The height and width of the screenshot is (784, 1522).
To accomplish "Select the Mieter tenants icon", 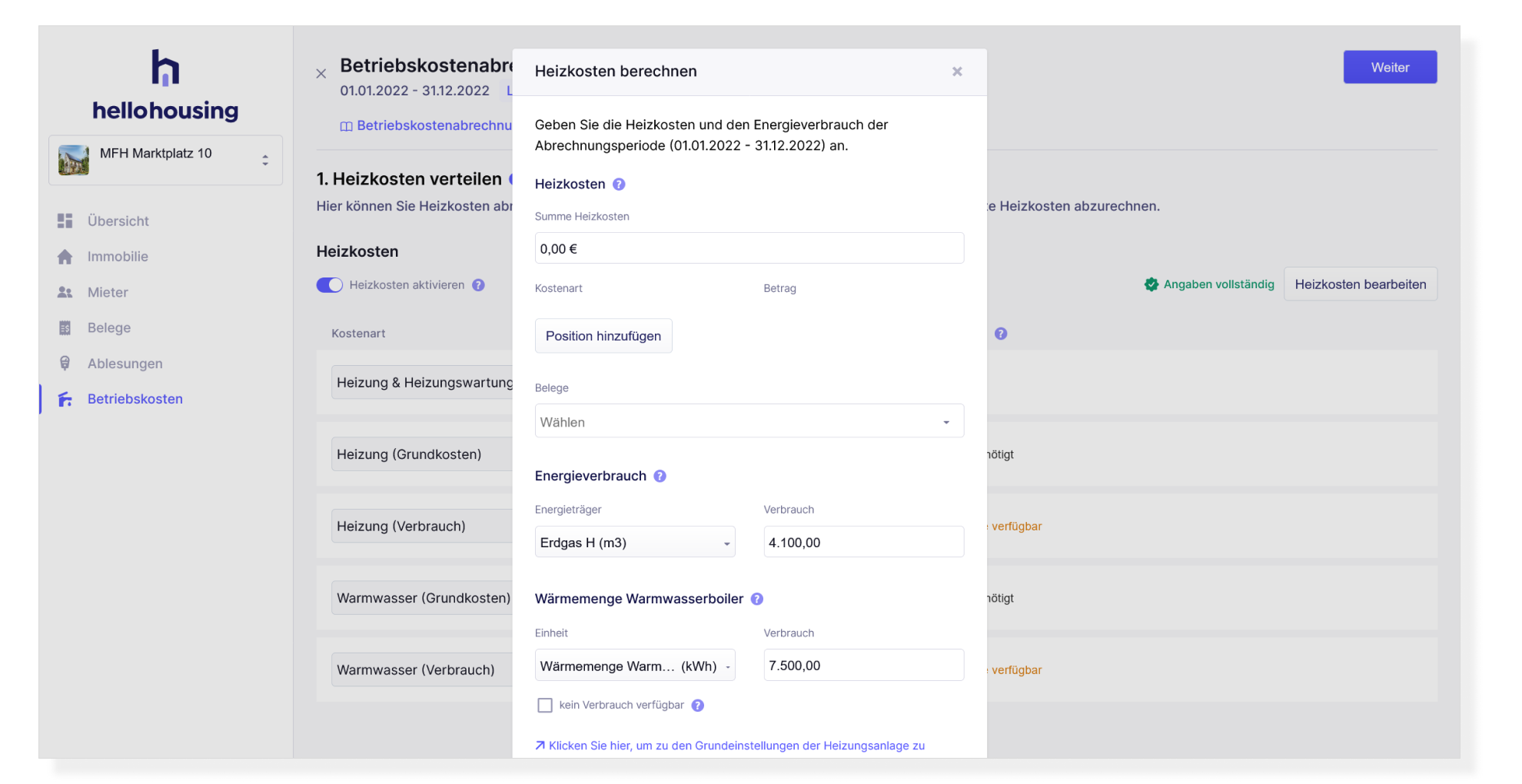I will (x=67, y=292).
